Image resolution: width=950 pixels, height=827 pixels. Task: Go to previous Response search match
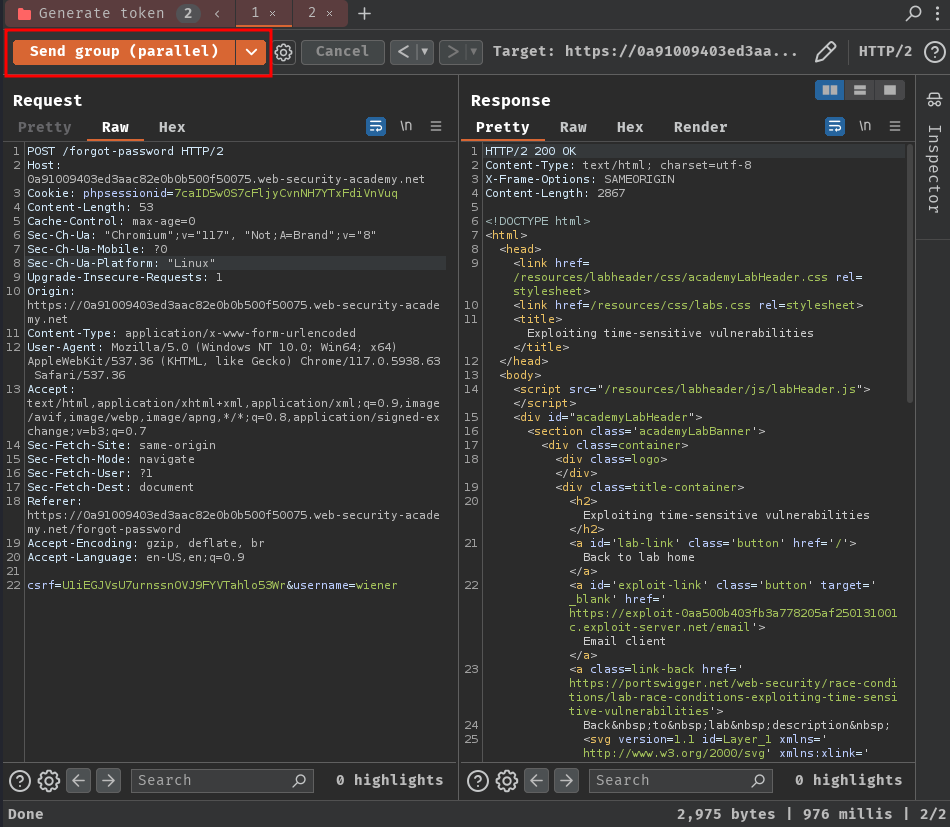point(537,780)
